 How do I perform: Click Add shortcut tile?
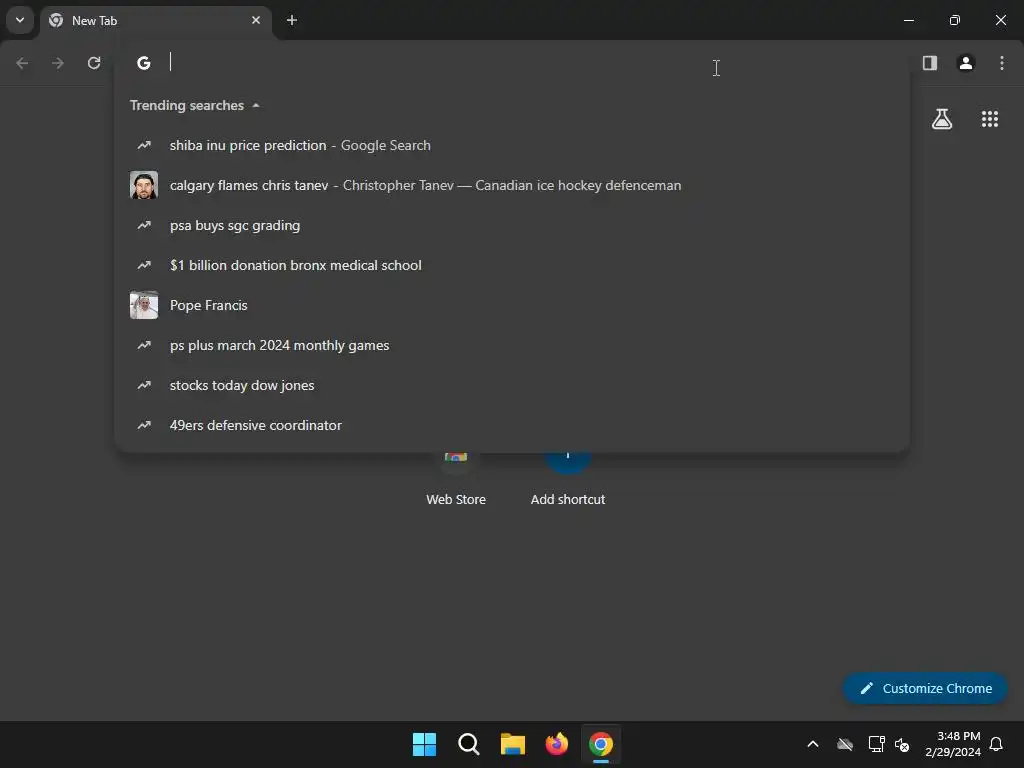click(x=568, y=480)
